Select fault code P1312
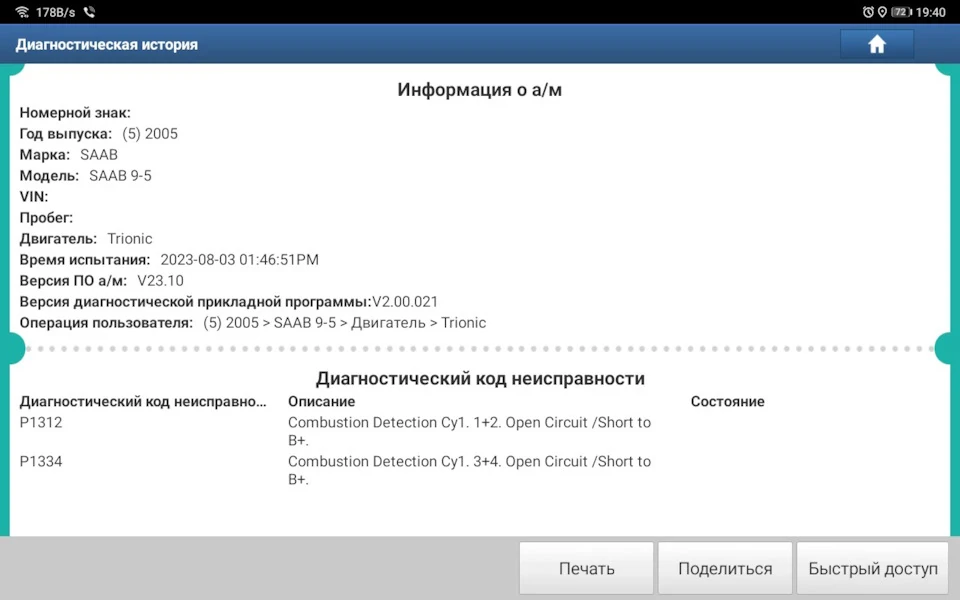 click(x=40, y=422)
